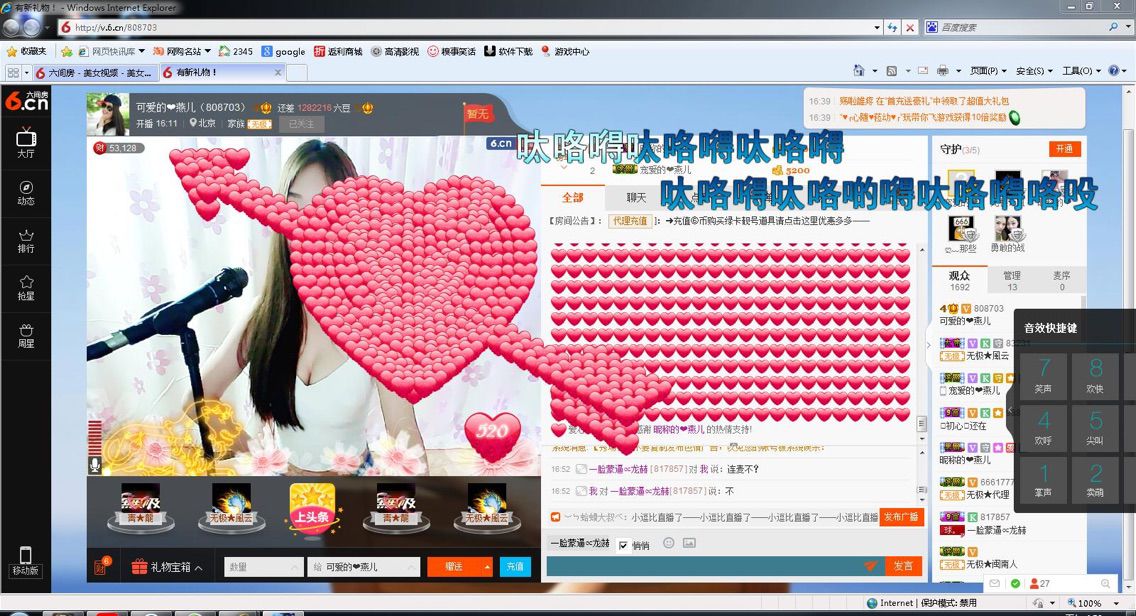Screen dimensions: 1136x616
Task: Open the 周星 weekly star sidebar icon
Action: coord(26,336)
